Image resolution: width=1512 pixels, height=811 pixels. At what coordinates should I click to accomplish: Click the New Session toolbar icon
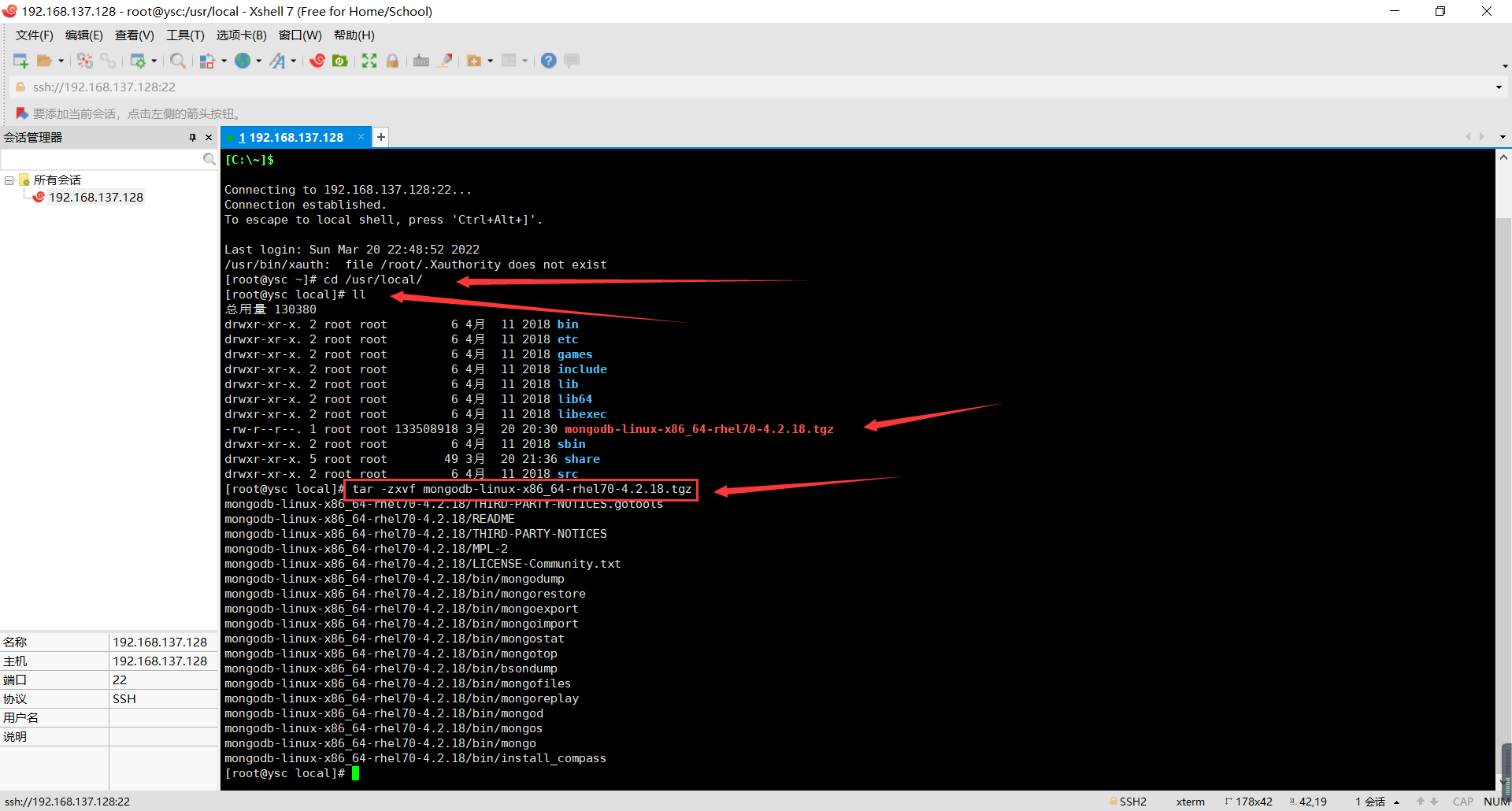coord(20,61)
